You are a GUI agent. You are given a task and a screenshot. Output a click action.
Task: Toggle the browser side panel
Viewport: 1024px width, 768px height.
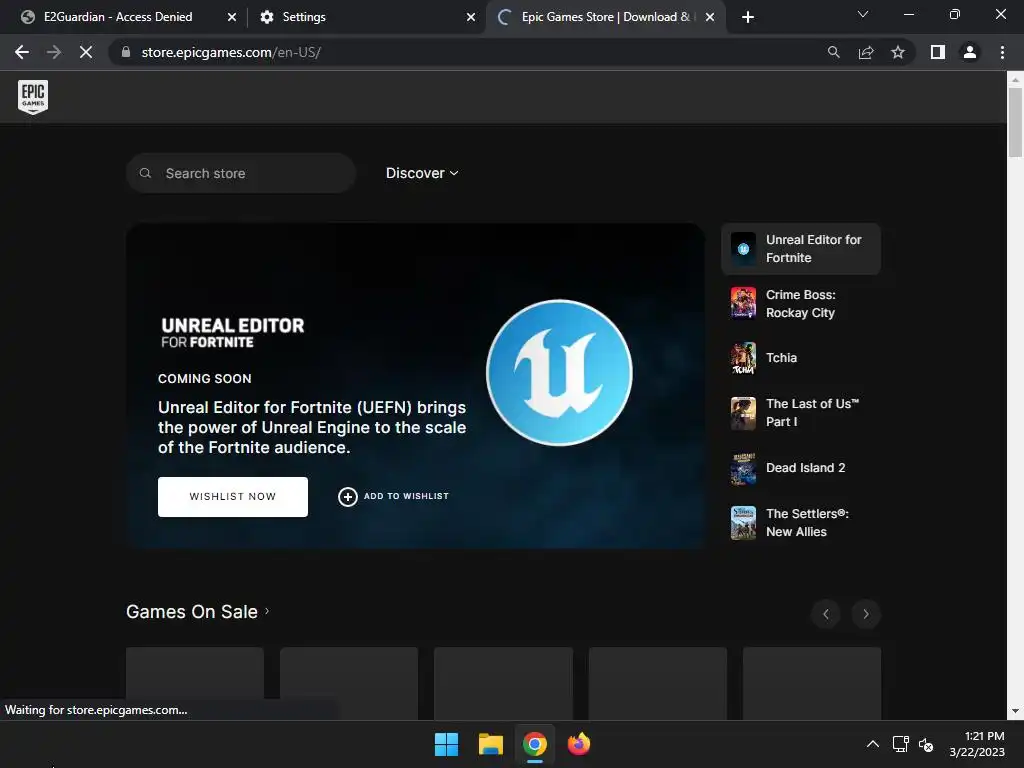click(x=938, y=52)
